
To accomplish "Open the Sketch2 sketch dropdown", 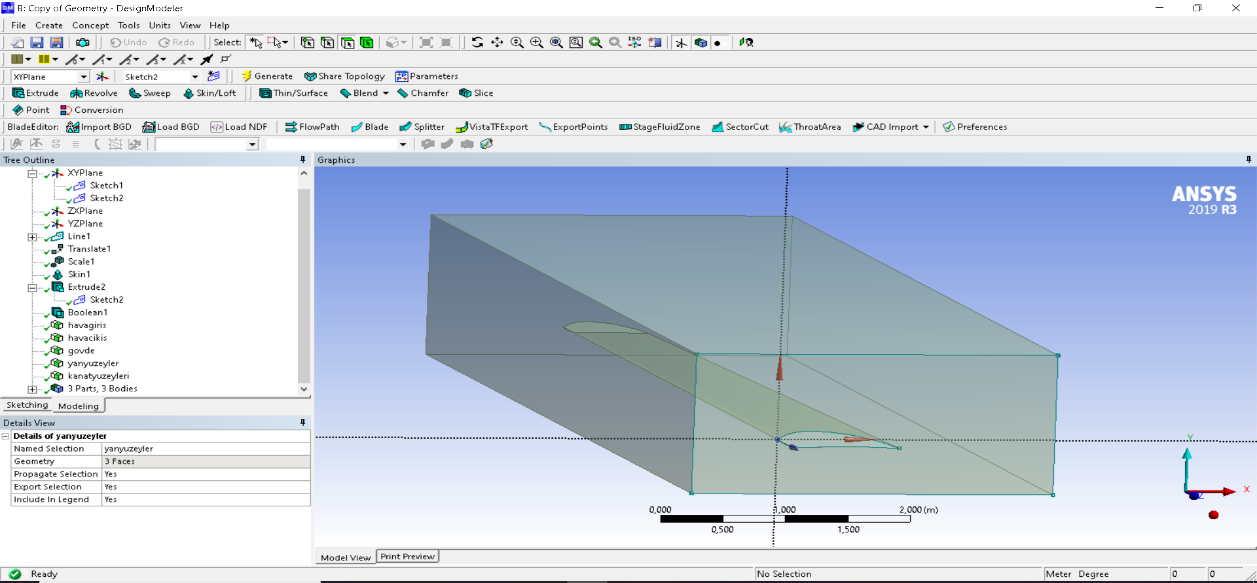I will [195, 76].
